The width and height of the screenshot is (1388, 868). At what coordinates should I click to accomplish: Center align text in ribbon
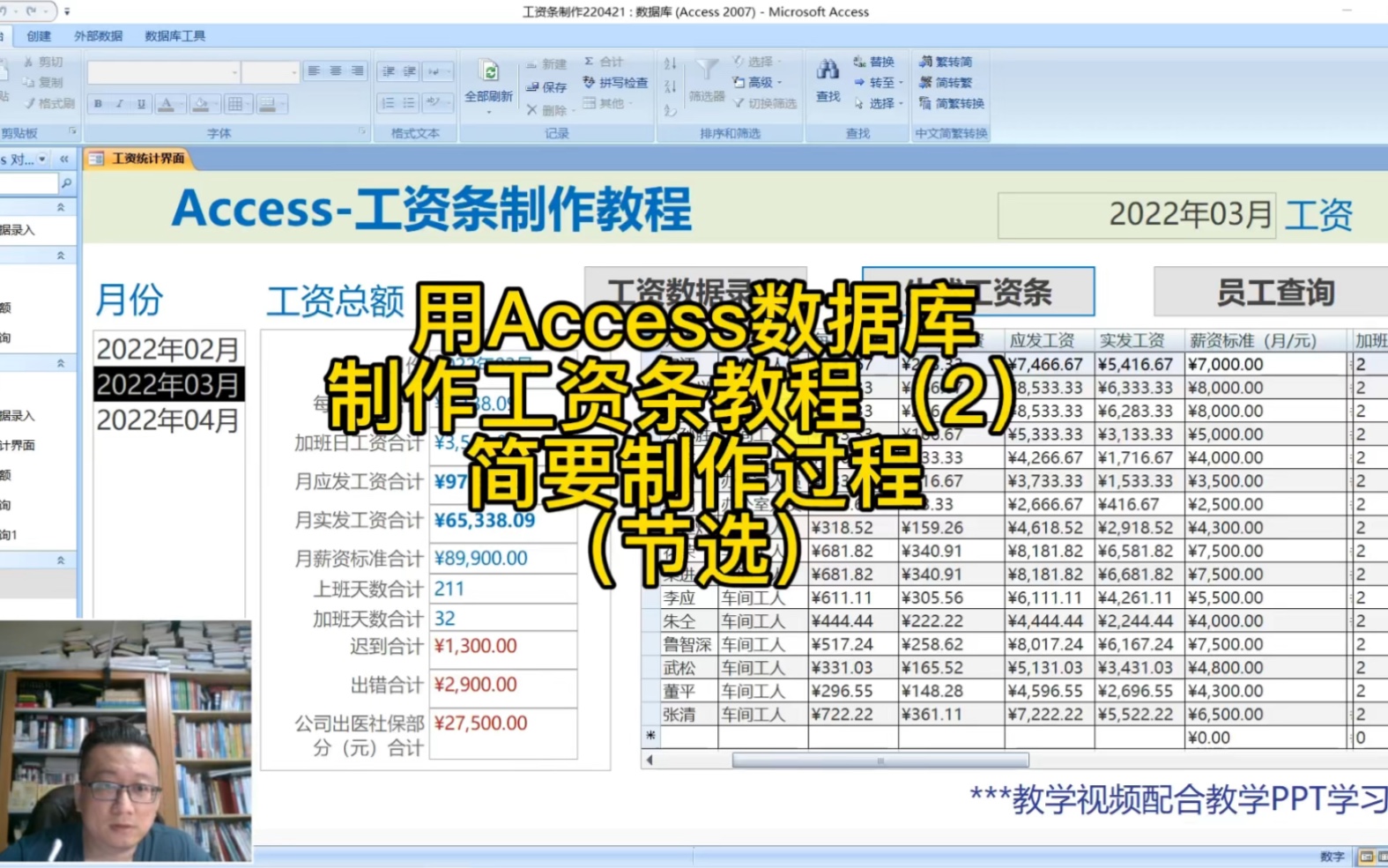click(x=336, y=71)
